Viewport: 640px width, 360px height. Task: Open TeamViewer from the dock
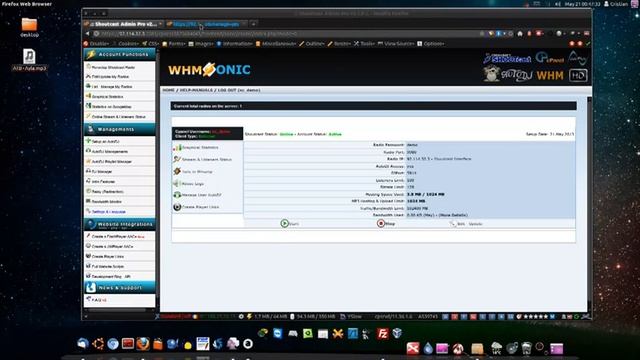tap(278, 333)
